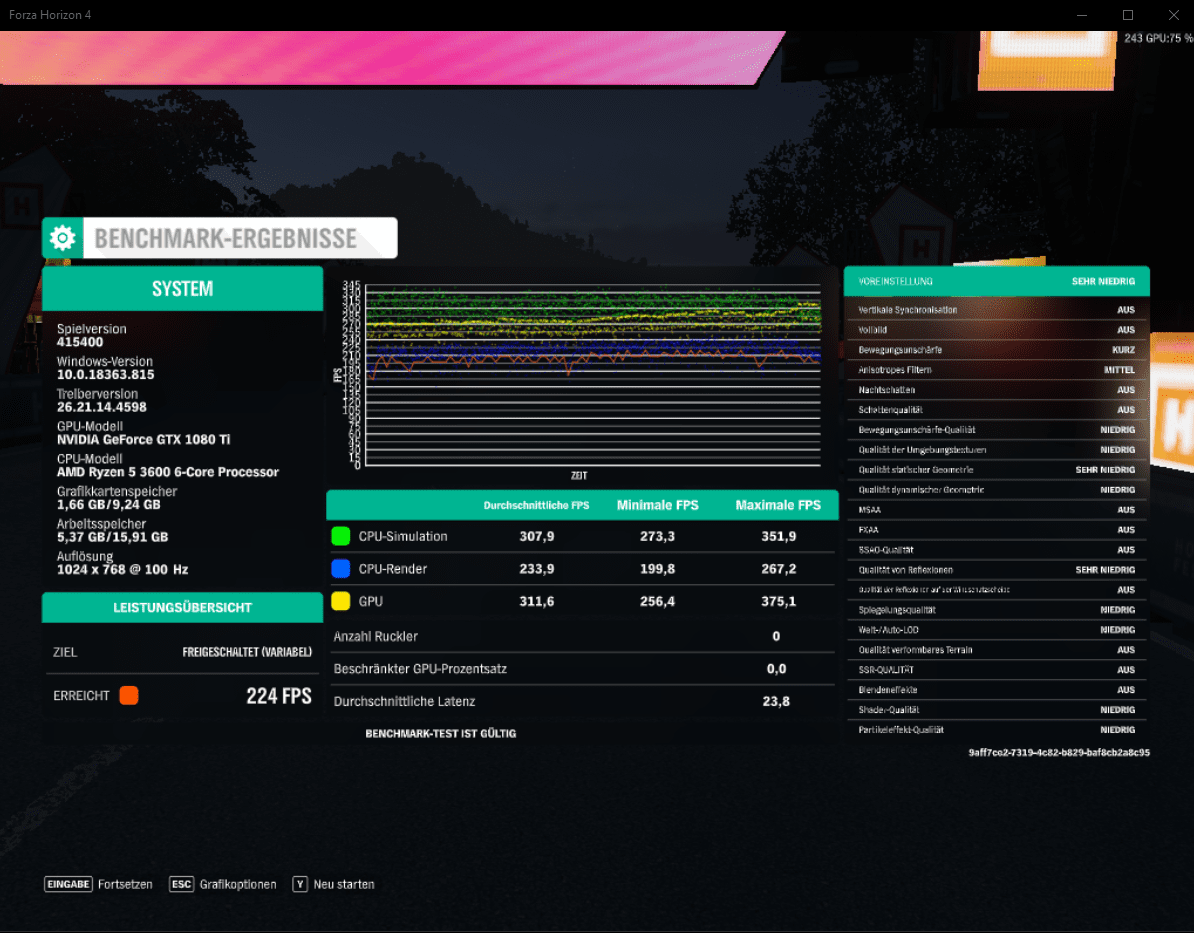
Task: Click the Forza Horizon 4 window title
Action: click(50, 15)
